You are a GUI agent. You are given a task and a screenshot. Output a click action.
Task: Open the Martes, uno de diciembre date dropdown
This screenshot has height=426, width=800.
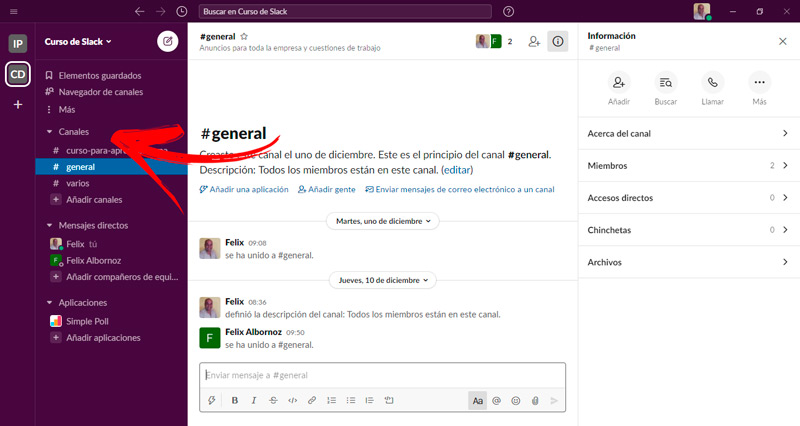point(383,221)
